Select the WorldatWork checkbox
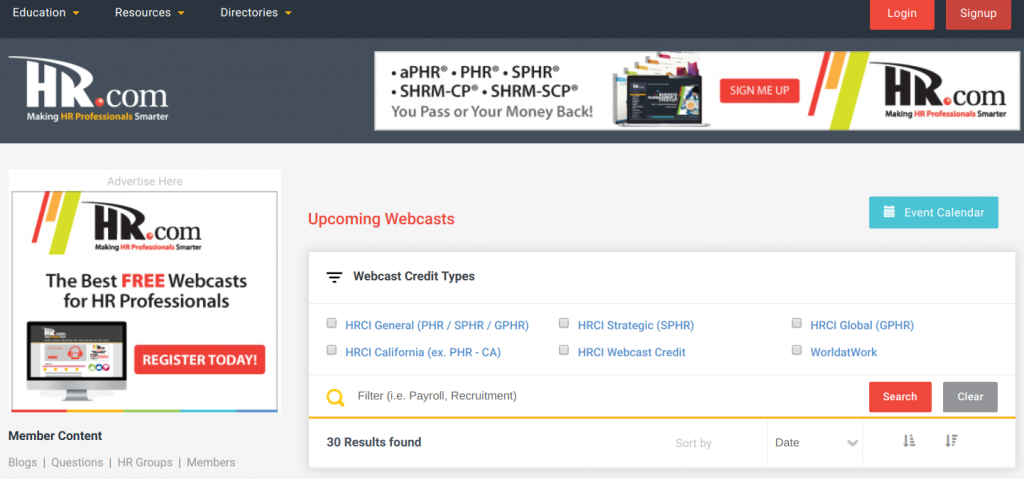Screen dimensions: 1024x479 797,350
